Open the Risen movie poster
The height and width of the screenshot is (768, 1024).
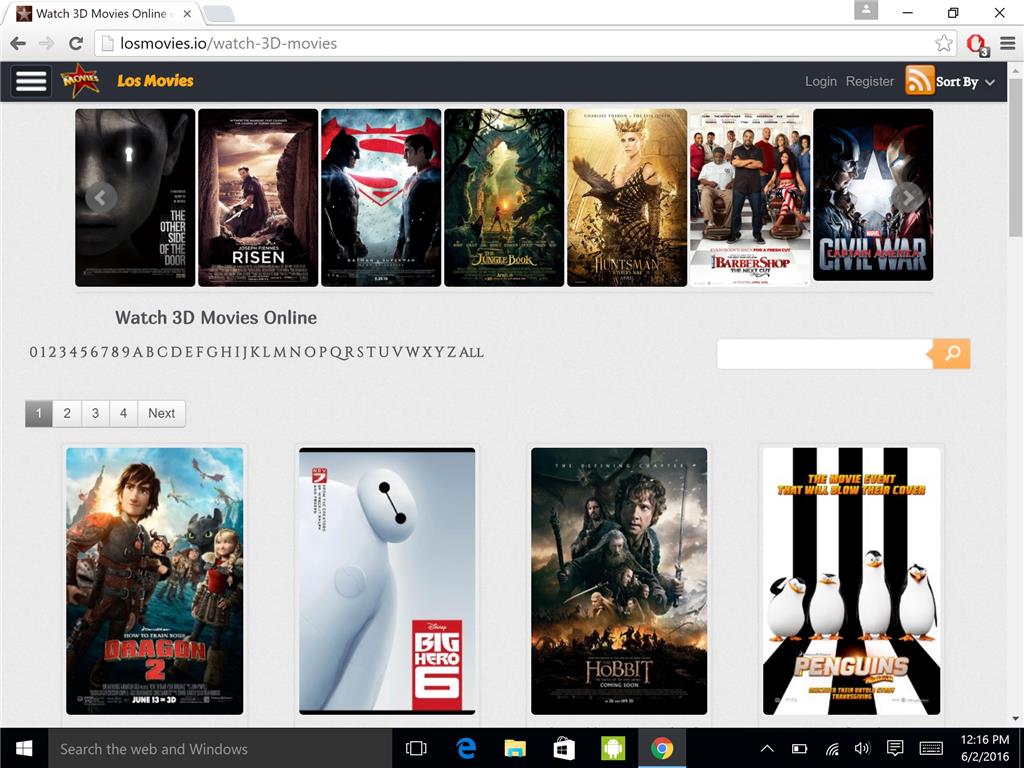pyautogui.click(x=258, y=197)
